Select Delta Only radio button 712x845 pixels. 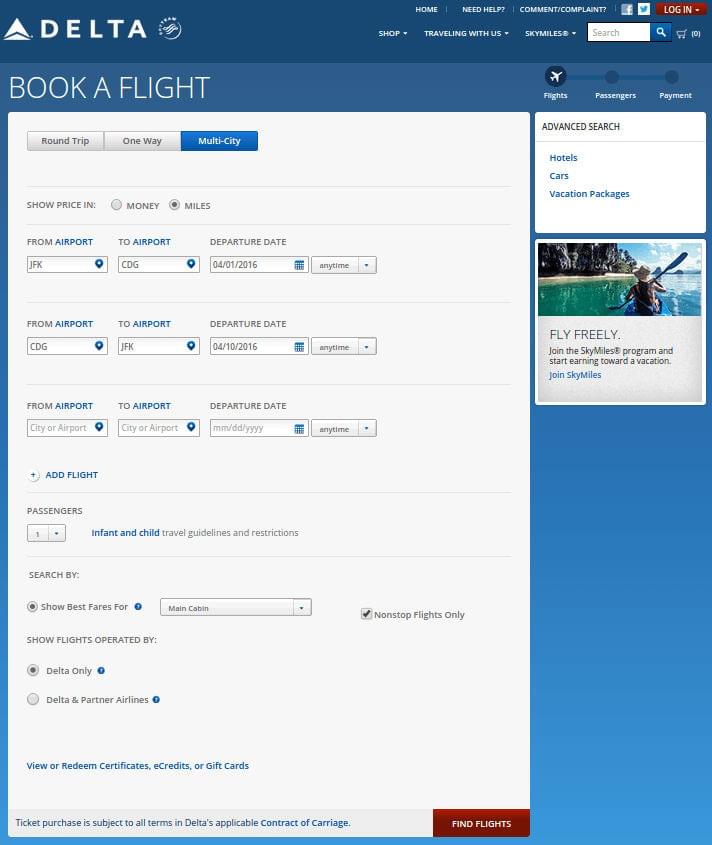[x=33, y=670]
